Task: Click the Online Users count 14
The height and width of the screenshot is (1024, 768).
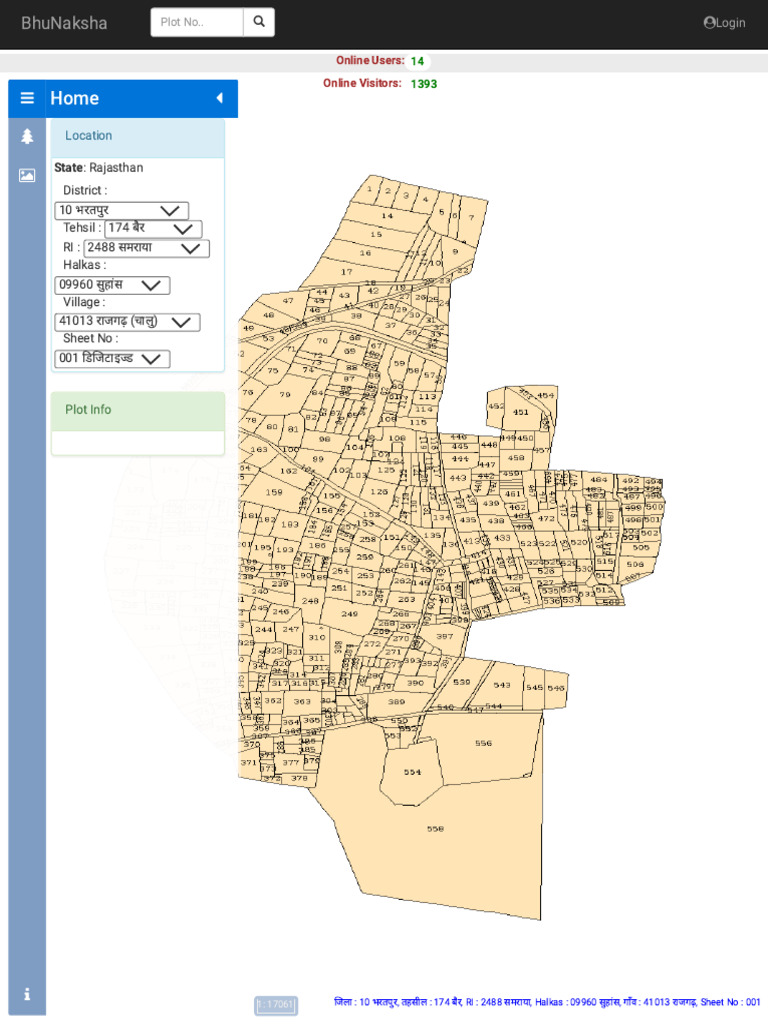Action: [417, 61]
